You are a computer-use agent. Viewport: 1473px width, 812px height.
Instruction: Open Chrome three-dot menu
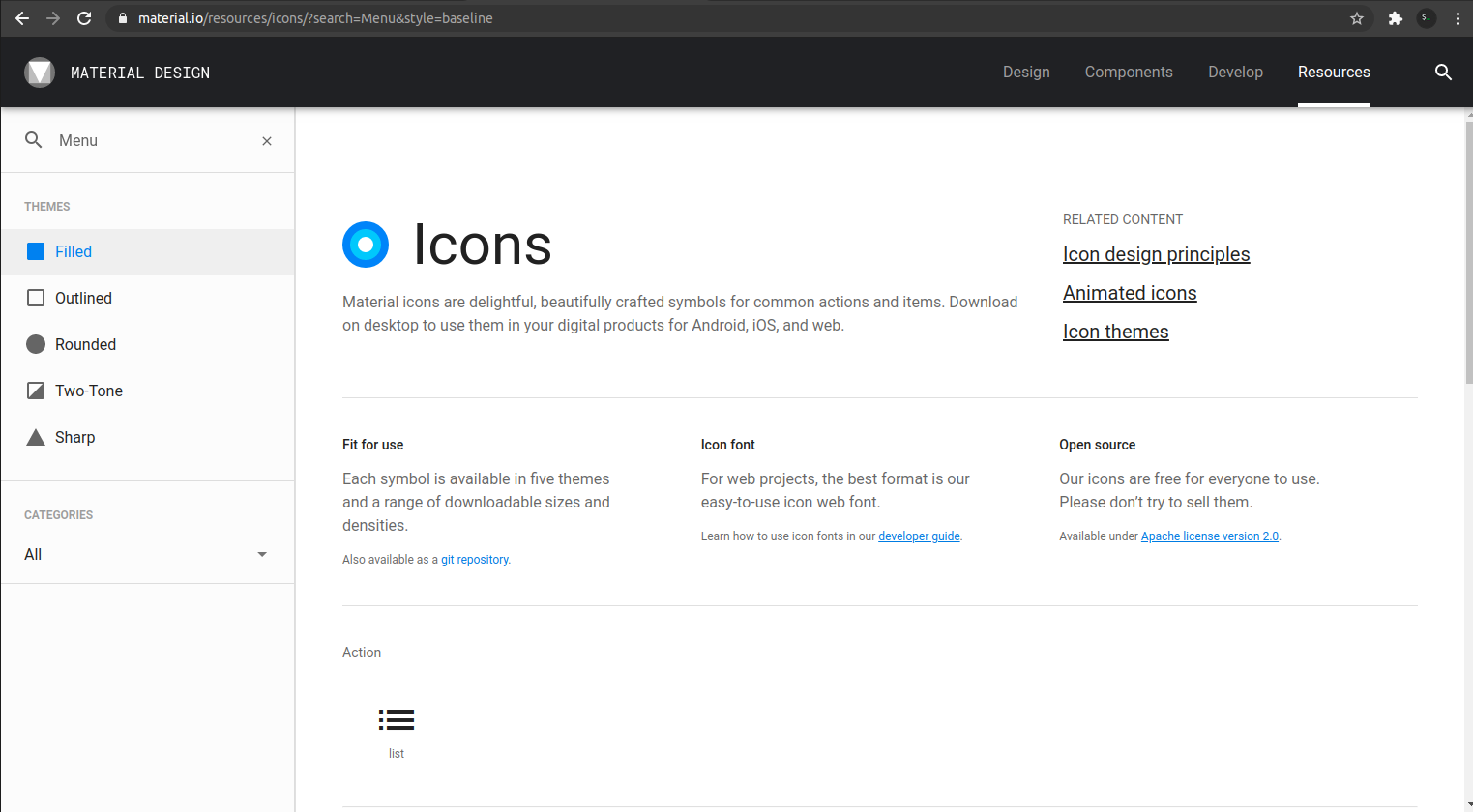pos(1458,18)
